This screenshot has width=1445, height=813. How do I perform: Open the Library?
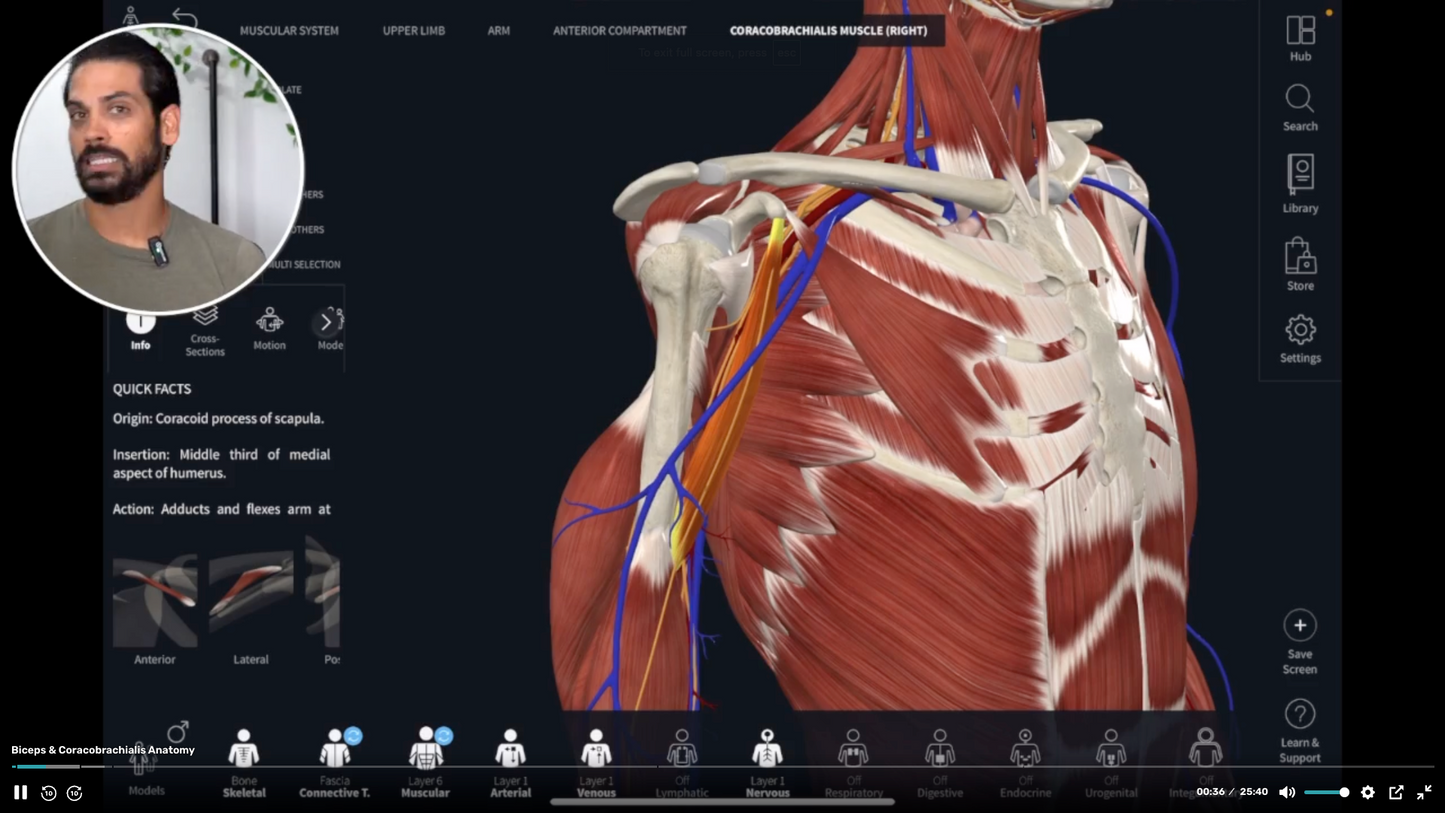(x=1300, y=184)
